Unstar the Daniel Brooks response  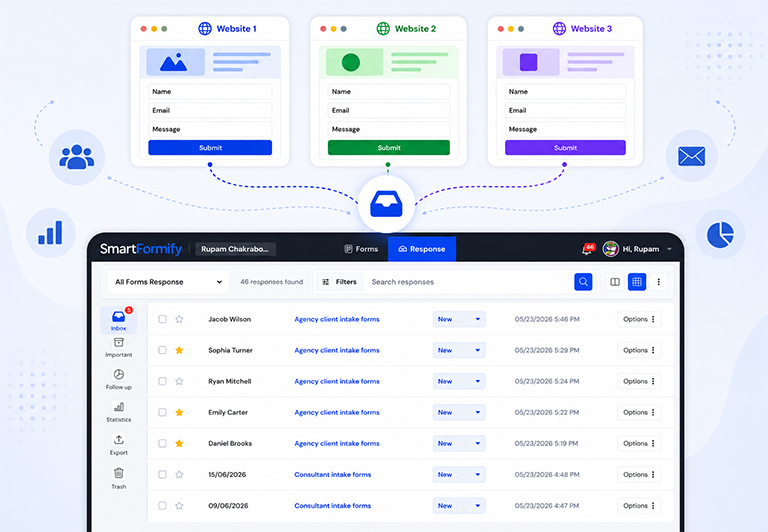pos(179,443)
